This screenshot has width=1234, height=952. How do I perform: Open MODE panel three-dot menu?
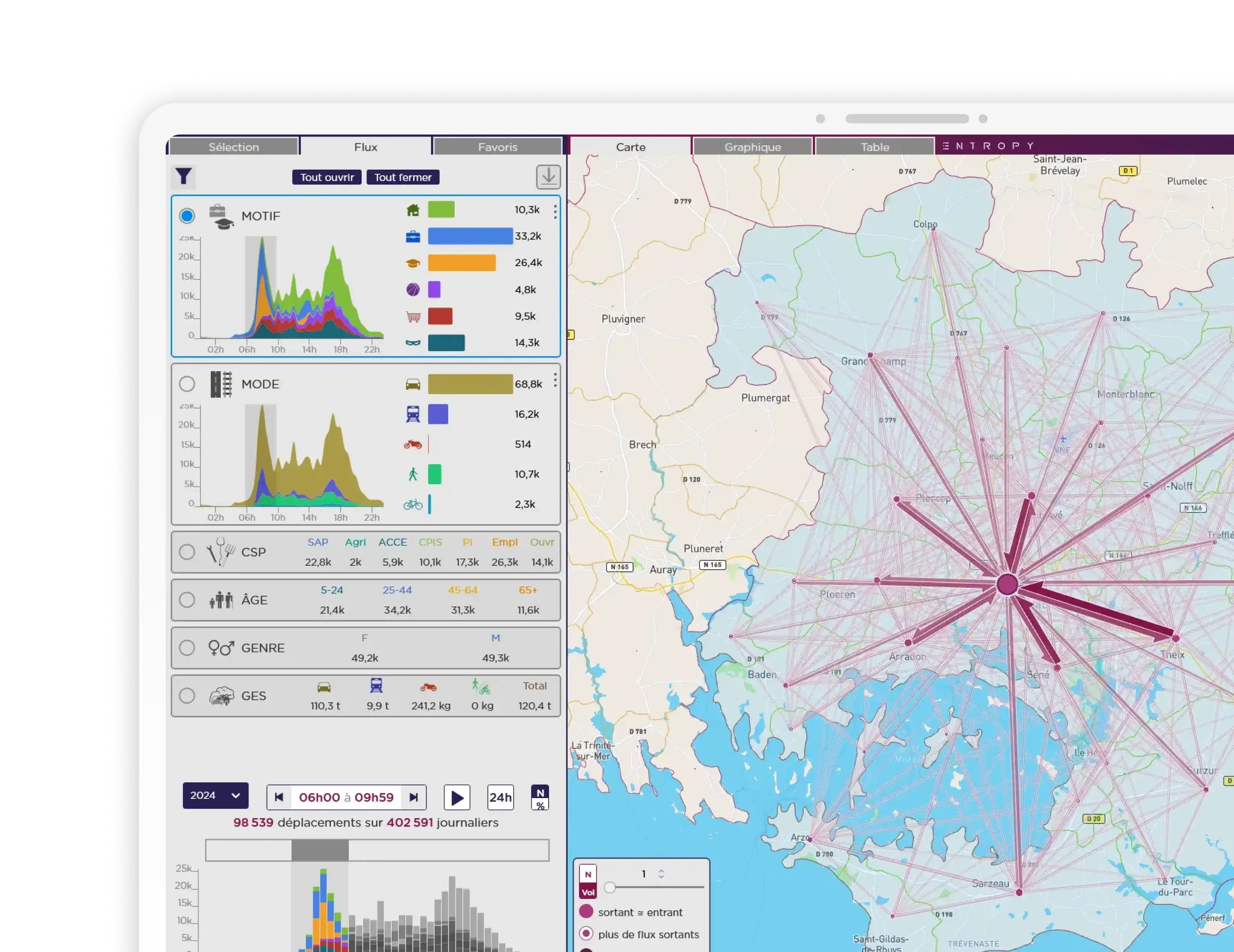(555, 380)
